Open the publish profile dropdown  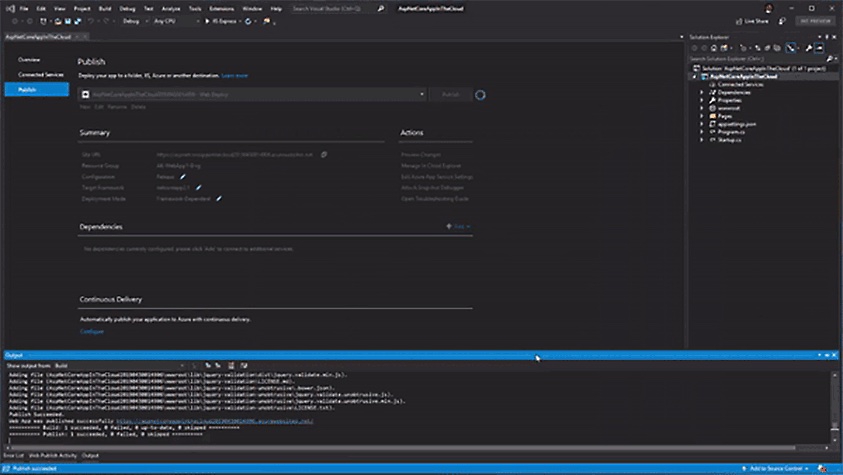pyautogui.click(x=421, y=94)
